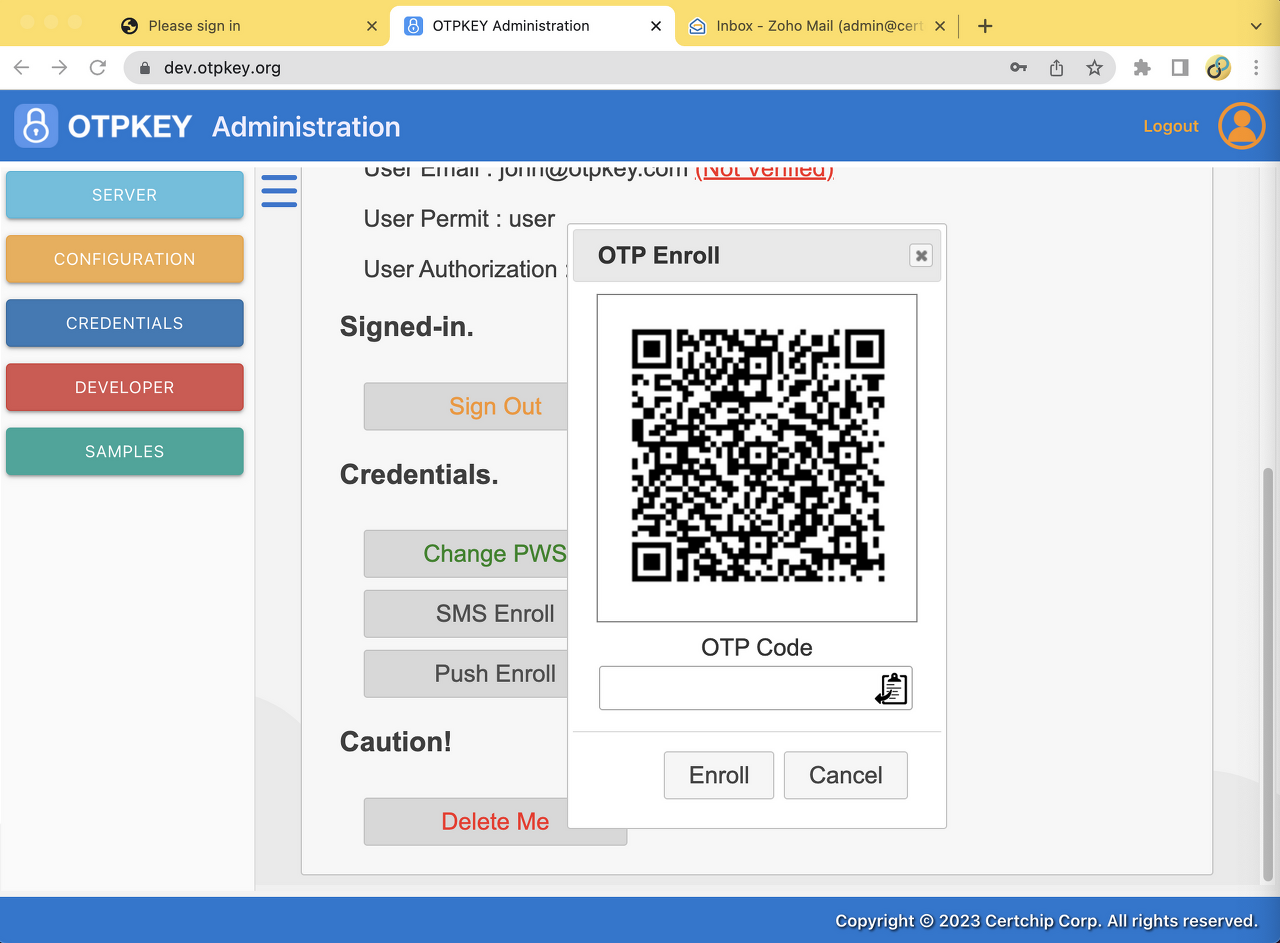Reload the page with refresh icon
Viewport: 1280px width, 943px height.
(98, 67)
